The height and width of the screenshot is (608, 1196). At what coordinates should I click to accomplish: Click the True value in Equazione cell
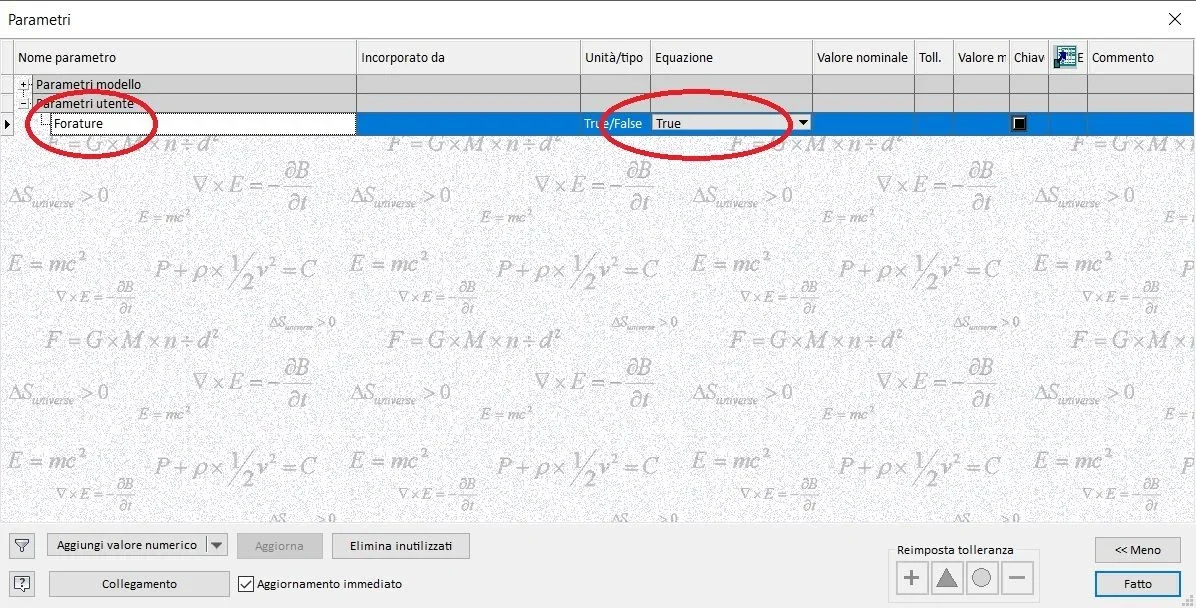723,123
